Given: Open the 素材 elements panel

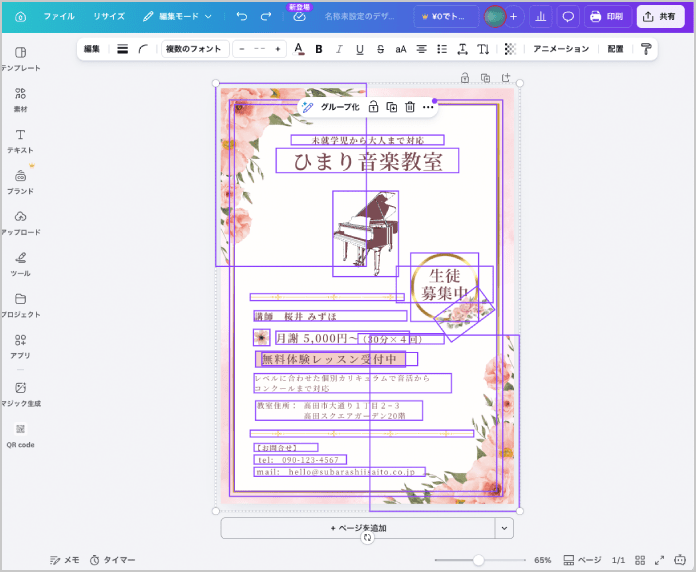Looking at the screenshot, I should click(20, 99).
